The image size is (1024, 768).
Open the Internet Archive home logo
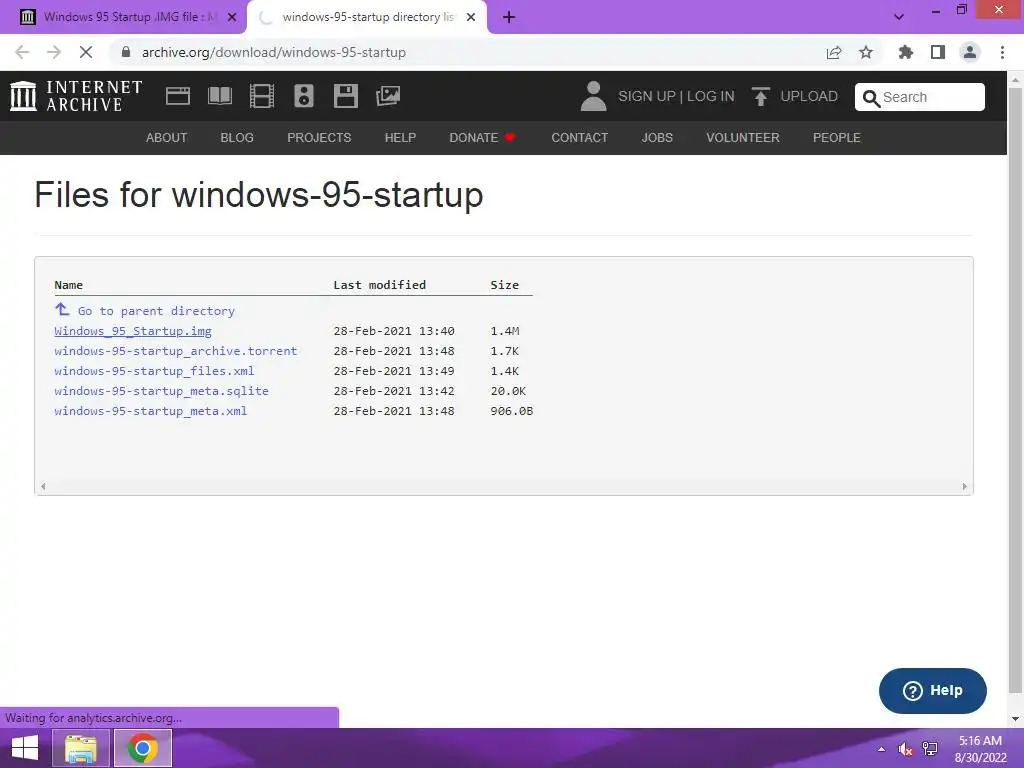76,96
